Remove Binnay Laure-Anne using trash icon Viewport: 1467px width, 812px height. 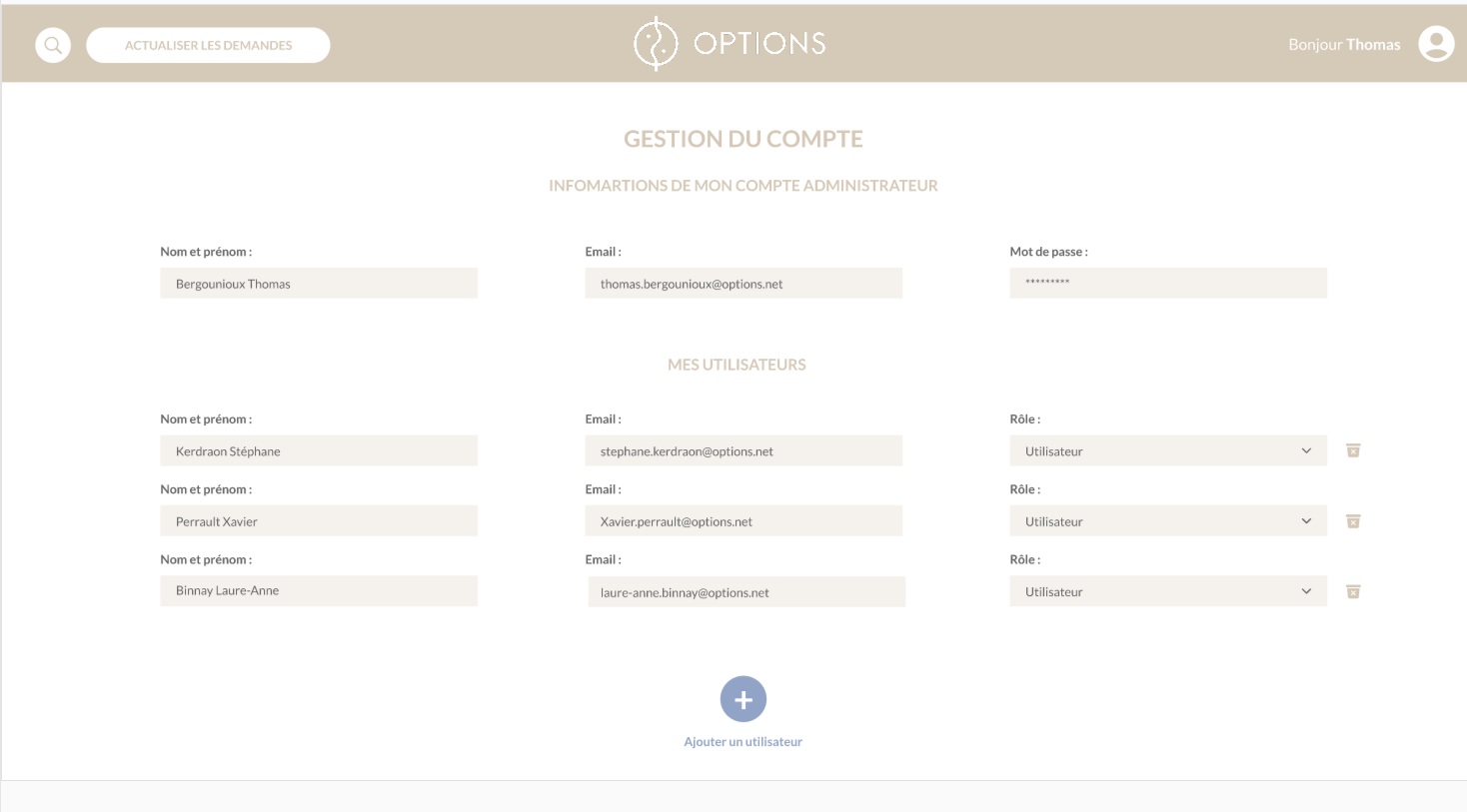[x=1353, y=591]
